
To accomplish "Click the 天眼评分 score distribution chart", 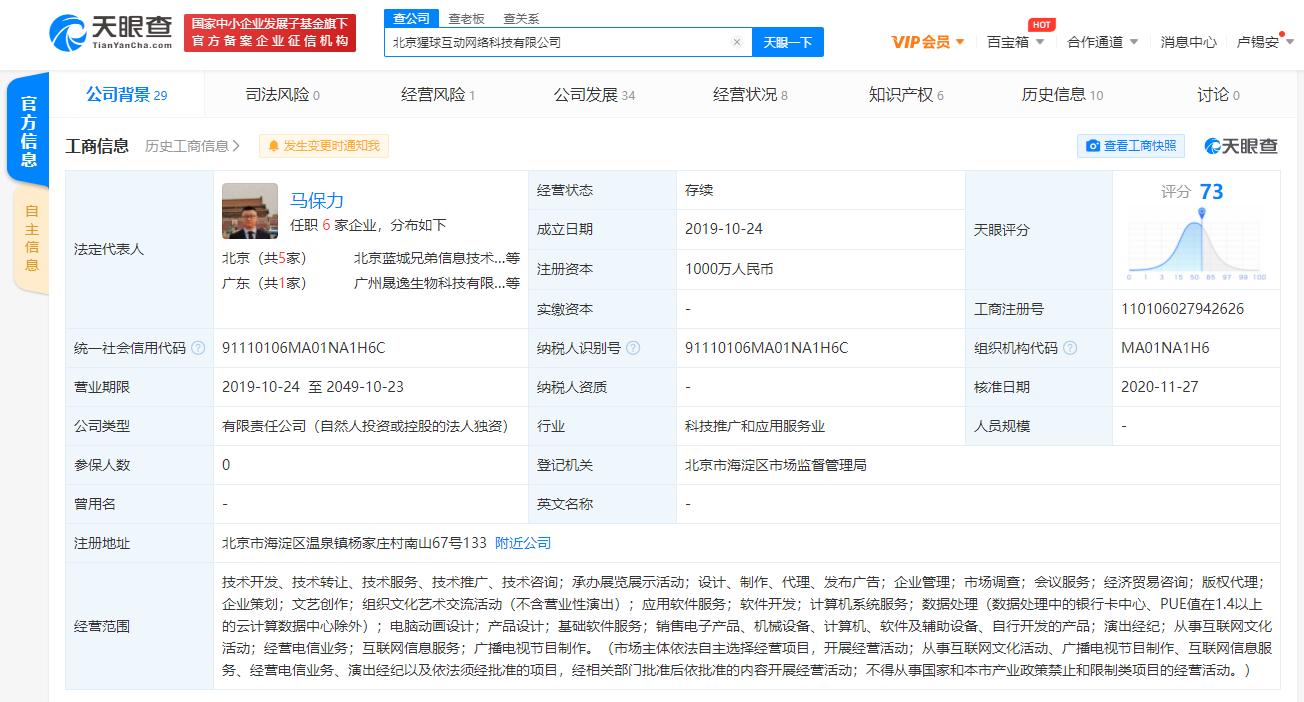I will tap(1197, 244).
